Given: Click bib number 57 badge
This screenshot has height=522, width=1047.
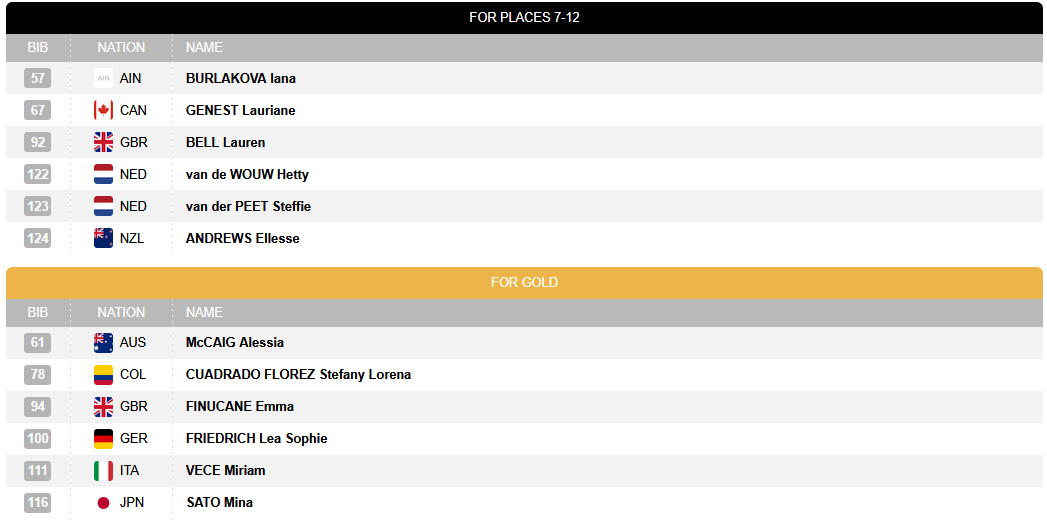Looking at the screenshot, I should 37,78.
